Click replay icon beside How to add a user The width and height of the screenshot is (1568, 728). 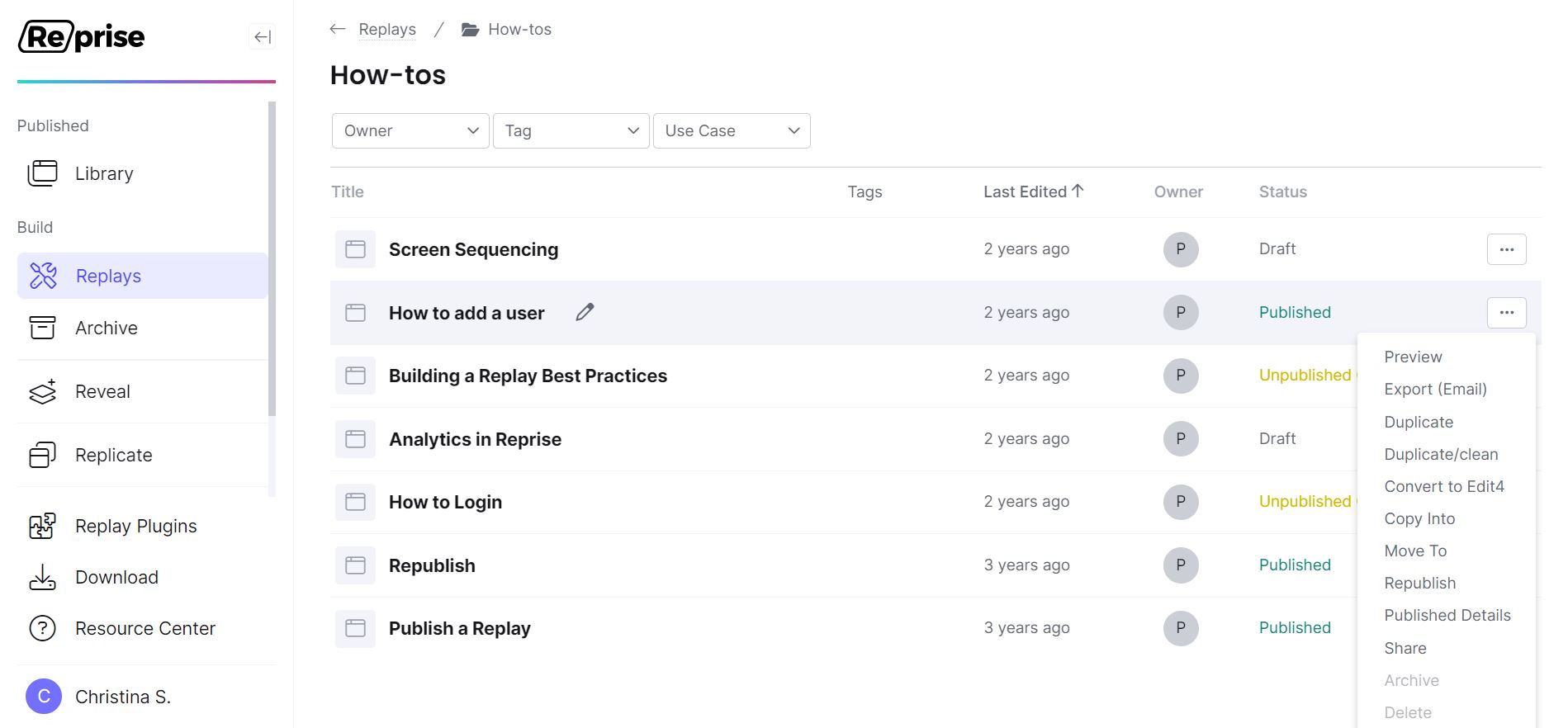(x=356, y=313)
